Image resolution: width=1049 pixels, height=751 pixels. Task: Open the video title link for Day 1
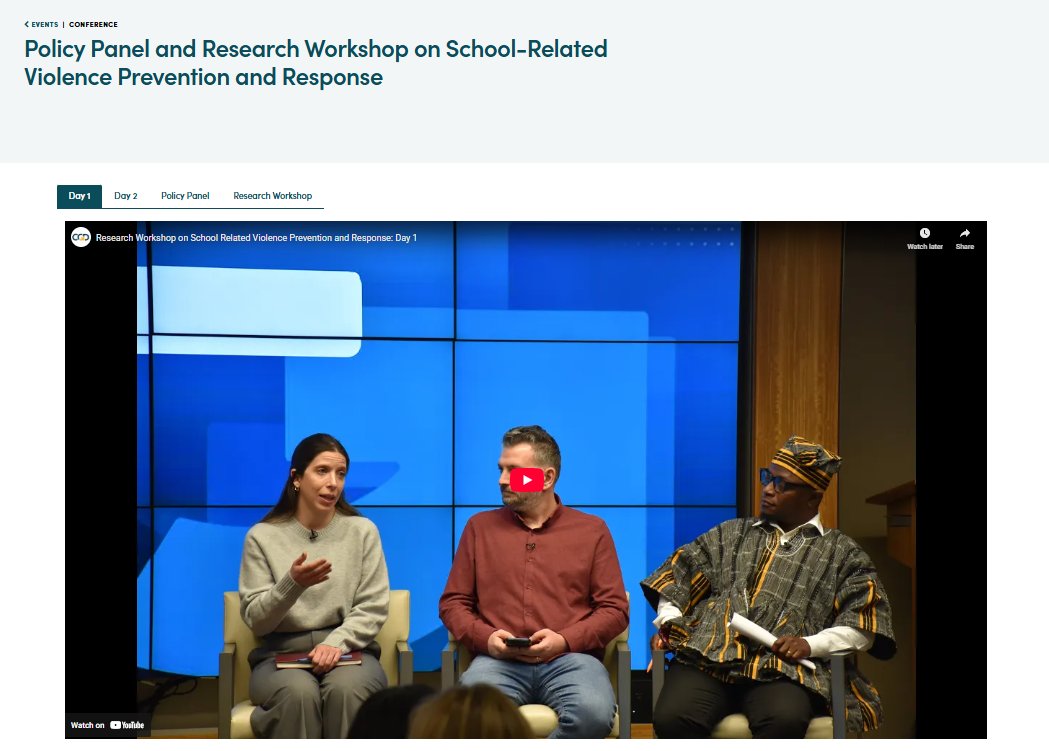click(x=256, y=237)
